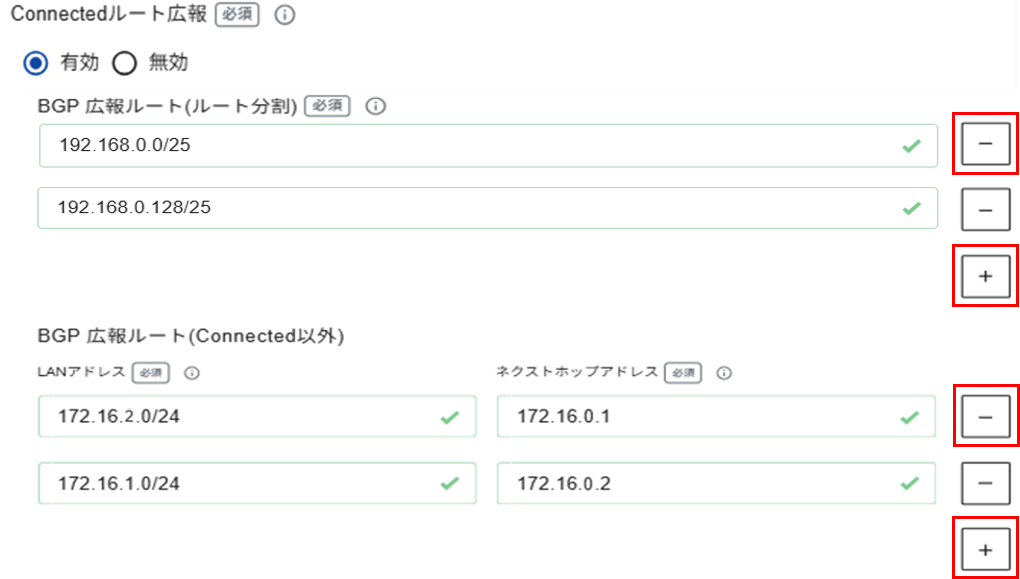Click info icon next to Connectedルート広報

[284, 16]
